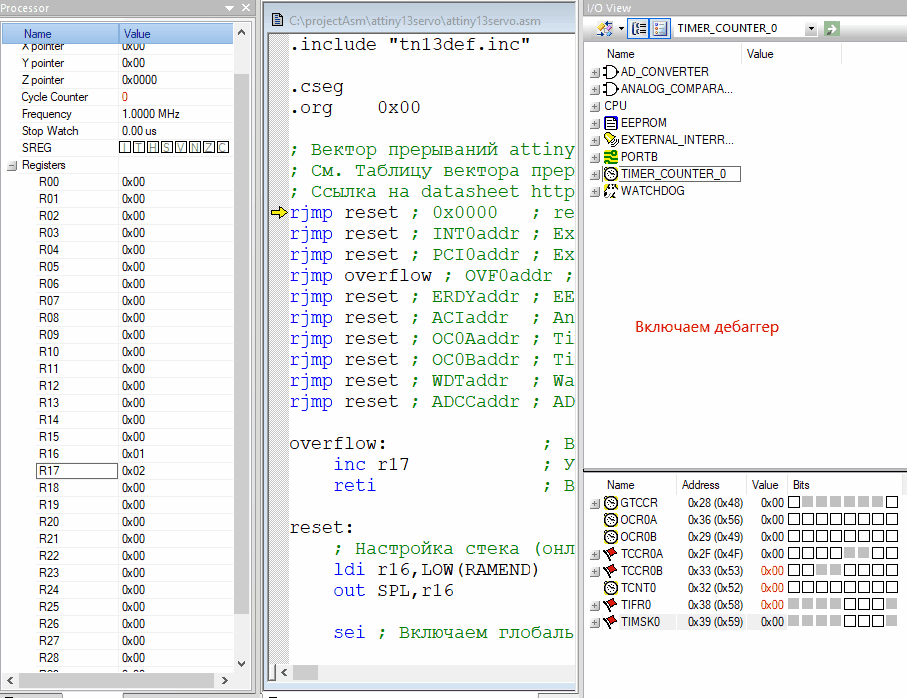Click the Address column header in register list

click(700, 485)
